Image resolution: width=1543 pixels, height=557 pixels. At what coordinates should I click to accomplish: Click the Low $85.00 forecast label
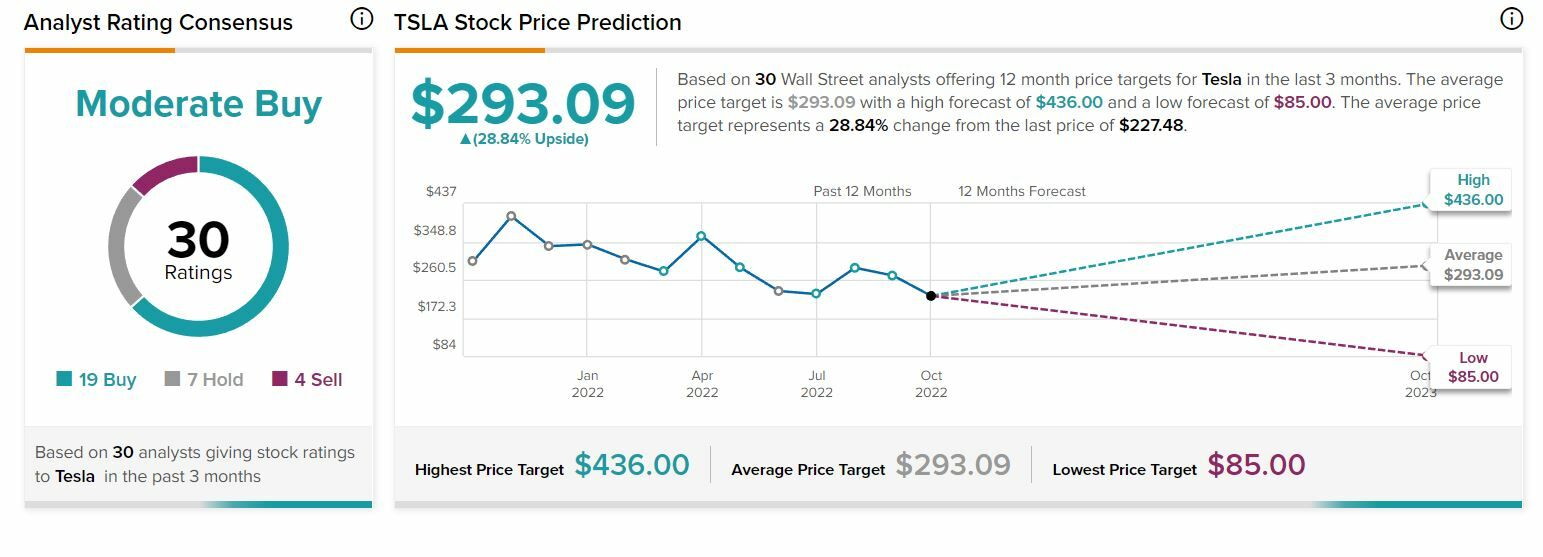pos(1473,367)
